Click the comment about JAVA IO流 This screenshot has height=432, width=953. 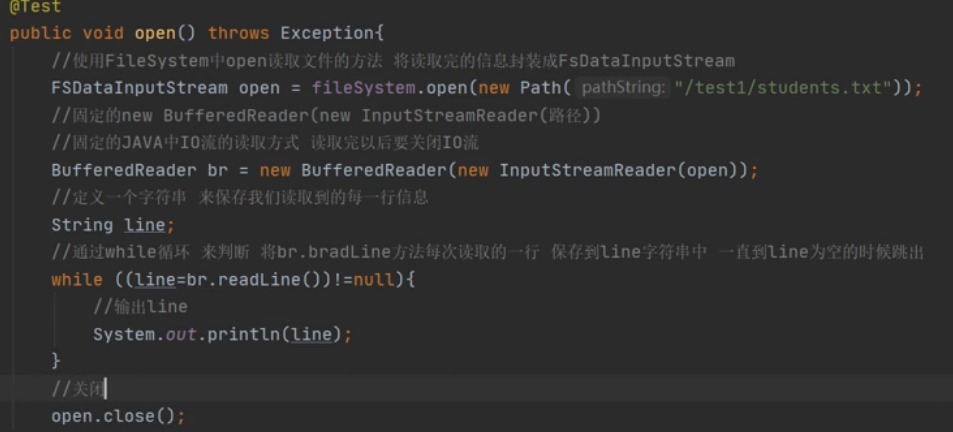[x=265, y=143]
